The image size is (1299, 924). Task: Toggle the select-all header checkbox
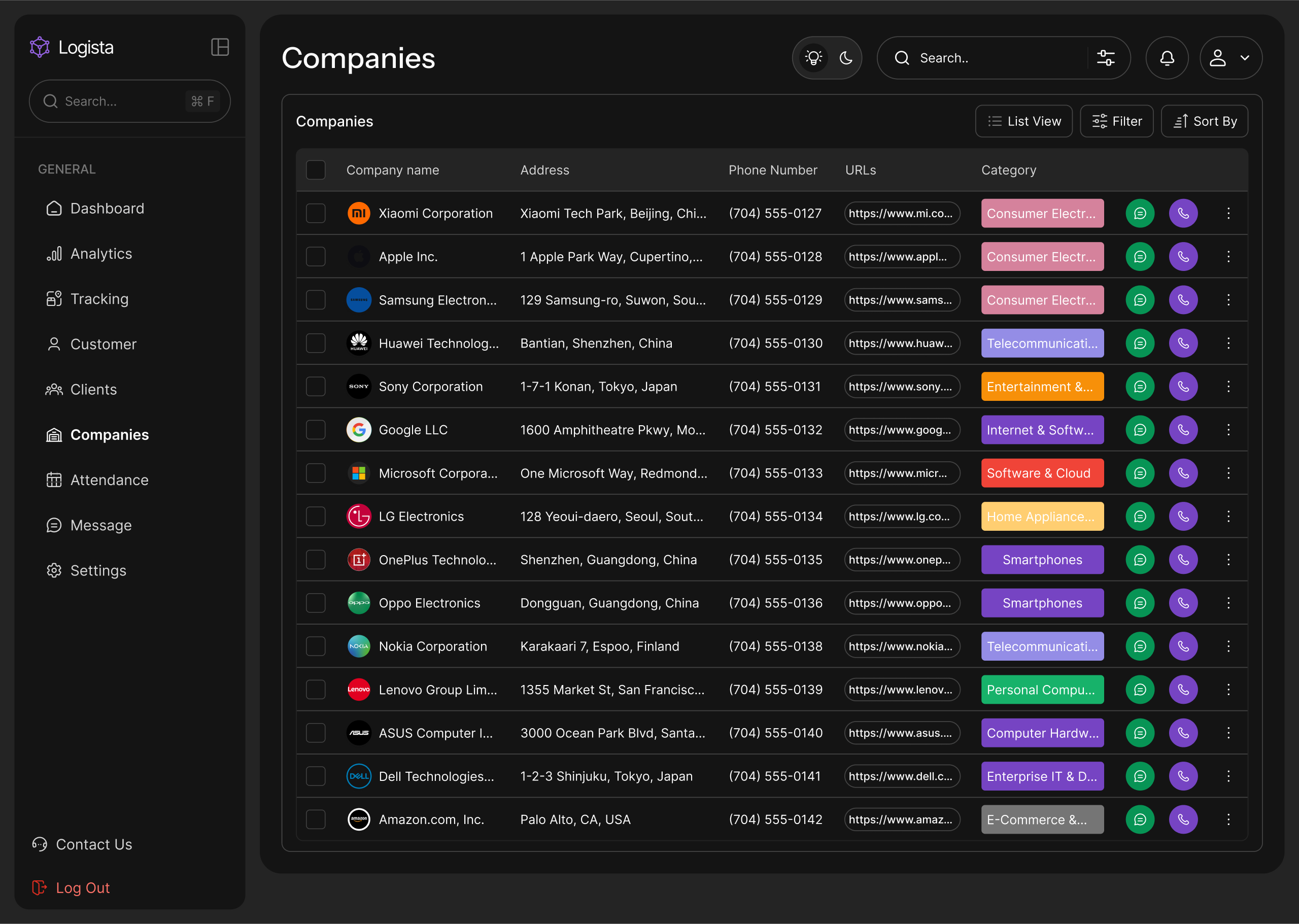click(316, 170)
